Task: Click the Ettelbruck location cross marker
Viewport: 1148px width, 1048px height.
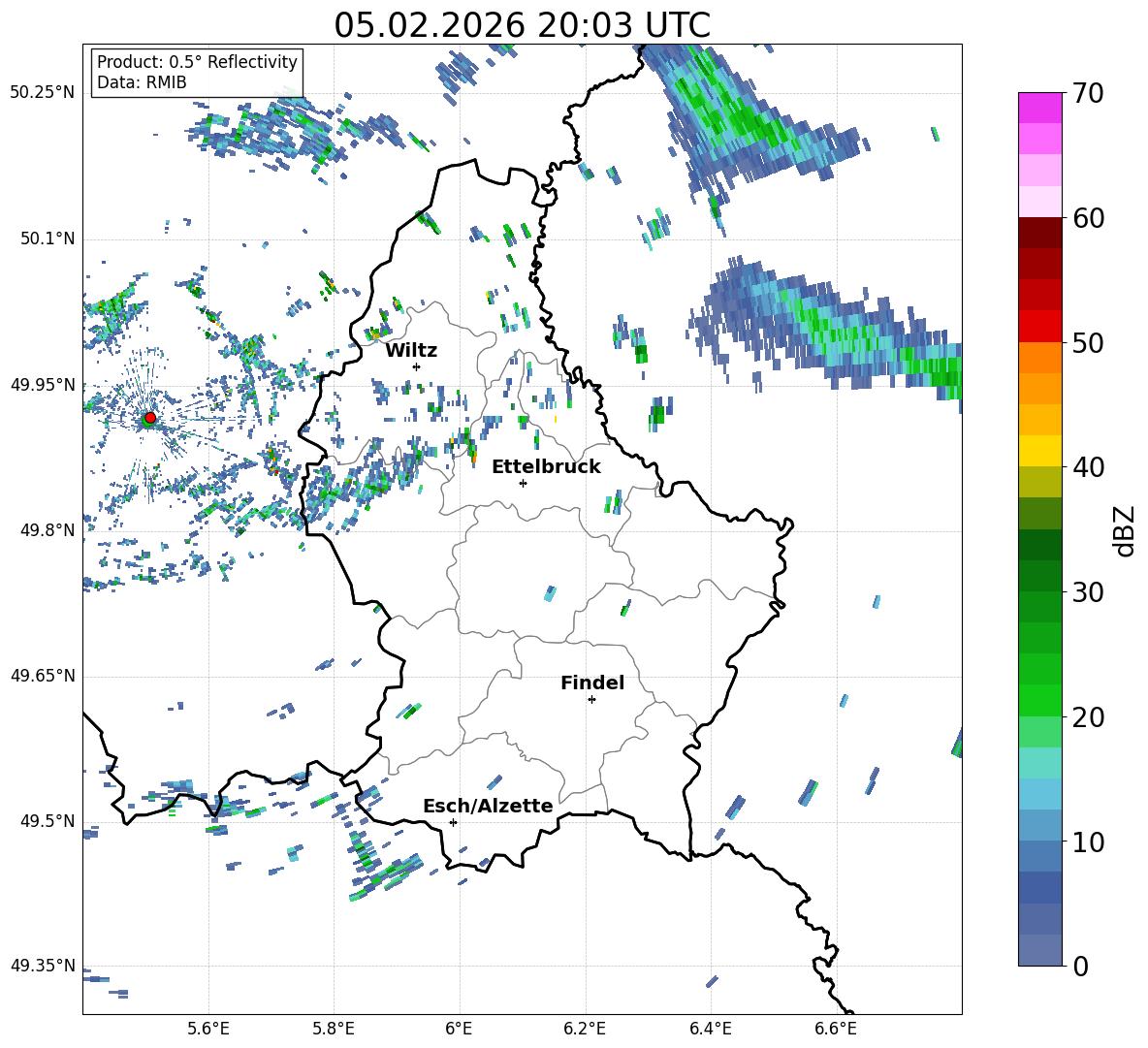Action: (523, 483)
